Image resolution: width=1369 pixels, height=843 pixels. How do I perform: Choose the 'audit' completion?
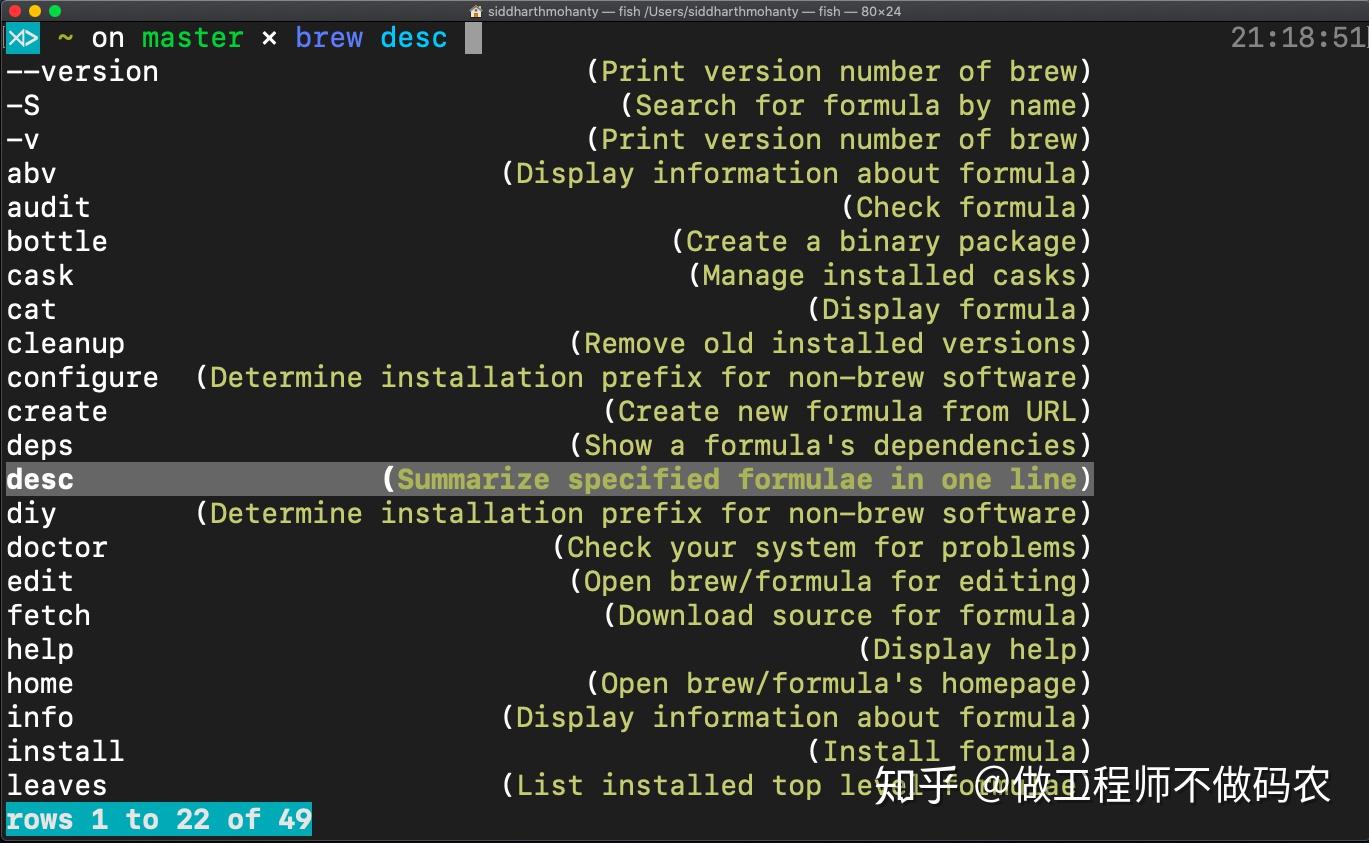tap(49, 208)
